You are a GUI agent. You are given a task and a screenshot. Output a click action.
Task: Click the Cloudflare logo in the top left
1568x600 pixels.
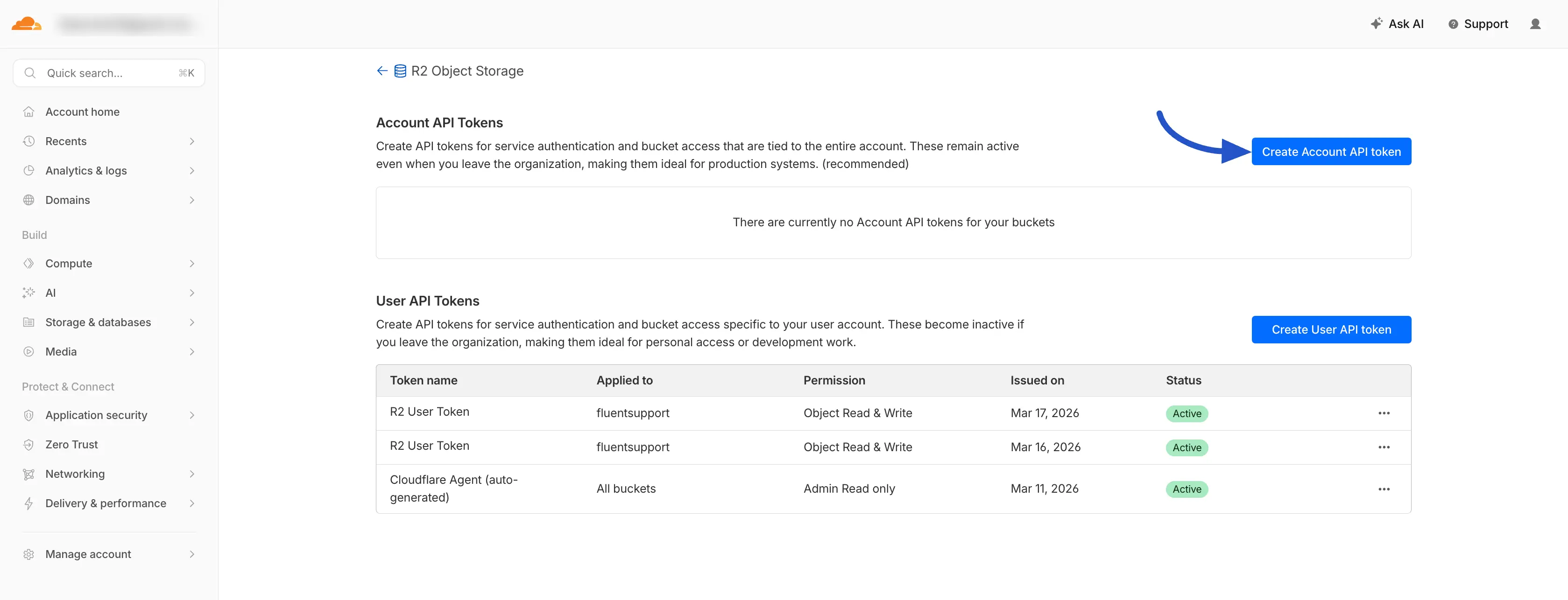pos(26,24)
